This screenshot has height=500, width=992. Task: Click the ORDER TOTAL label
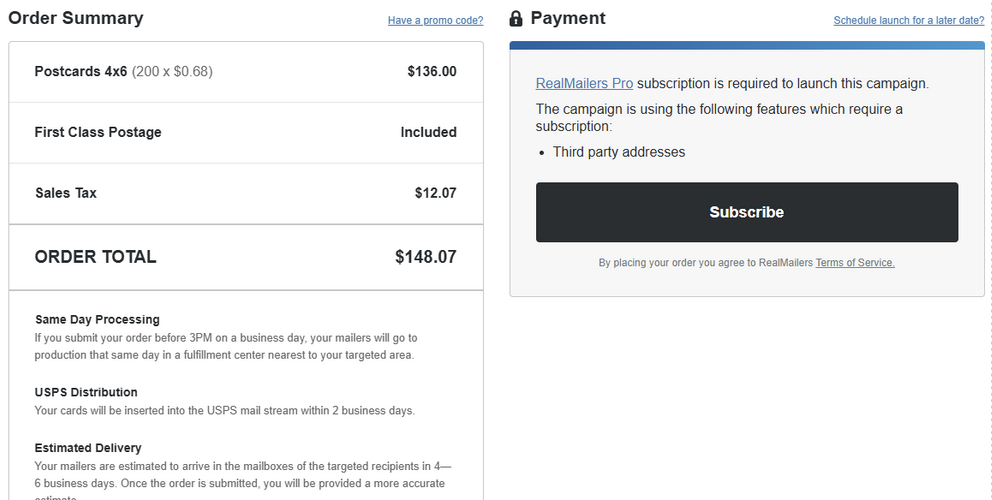pos(96,257)
